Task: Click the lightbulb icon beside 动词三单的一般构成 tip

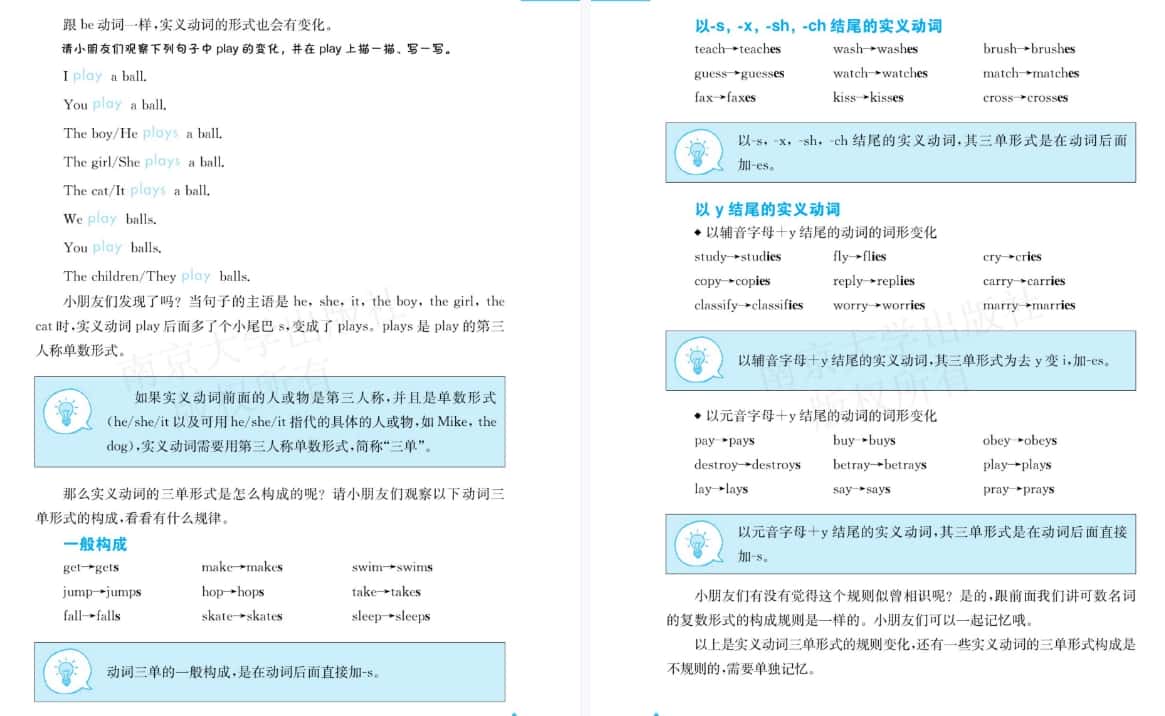Action: click(x=67, y=671)
